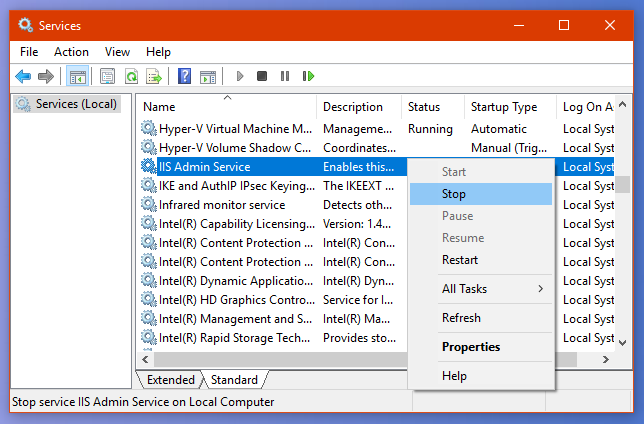Open the View menu

(x=117, y=52)
